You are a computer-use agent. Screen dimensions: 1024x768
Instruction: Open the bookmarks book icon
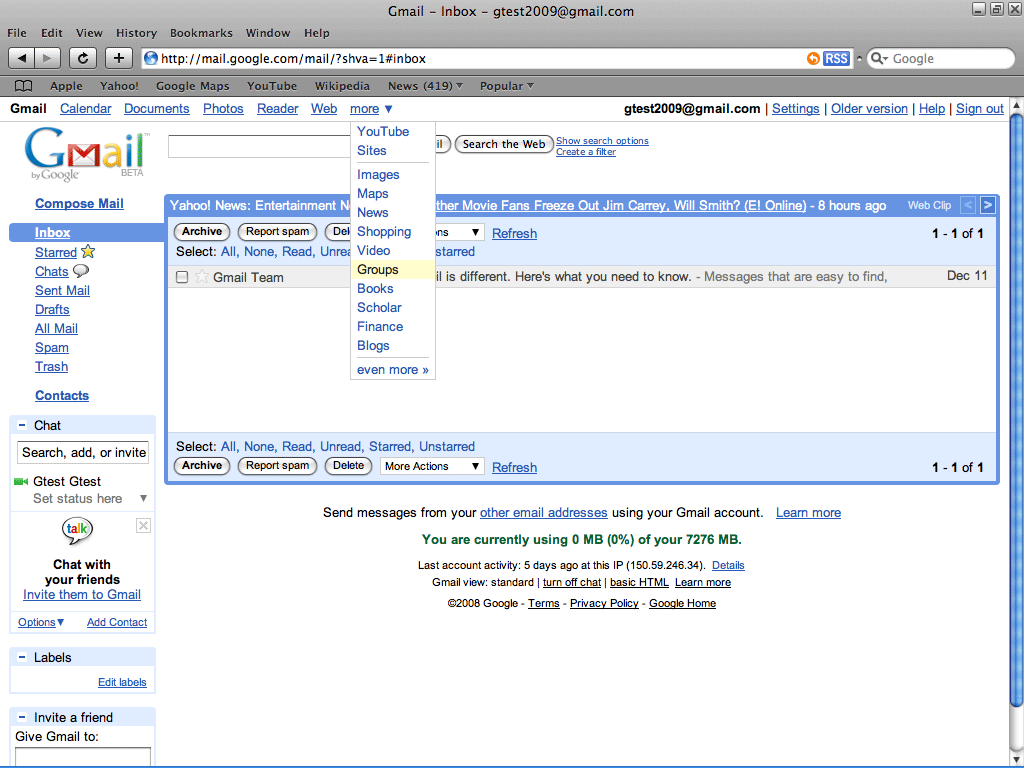click(x=24, y=86)
